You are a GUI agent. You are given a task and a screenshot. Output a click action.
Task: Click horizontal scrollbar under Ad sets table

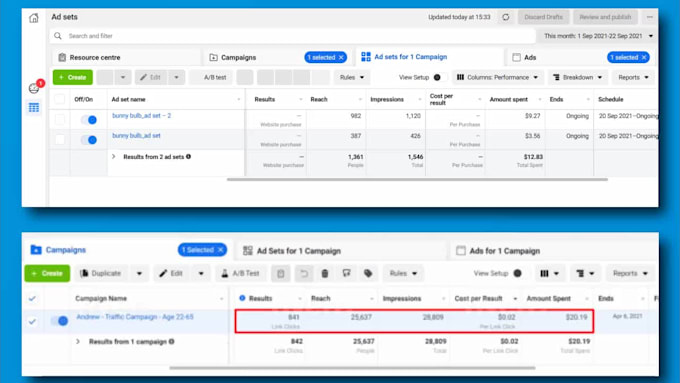pyautogui.click(x=417, y=179)
